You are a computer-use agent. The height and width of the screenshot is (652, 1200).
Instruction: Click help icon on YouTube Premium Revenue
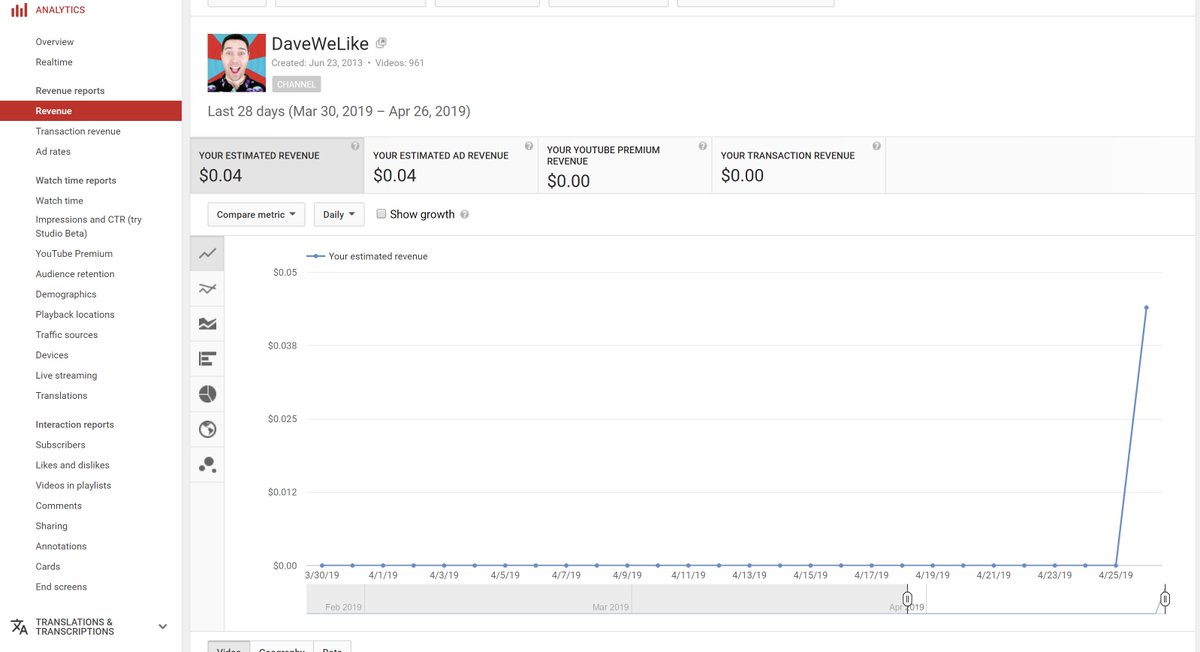(703, 146)
